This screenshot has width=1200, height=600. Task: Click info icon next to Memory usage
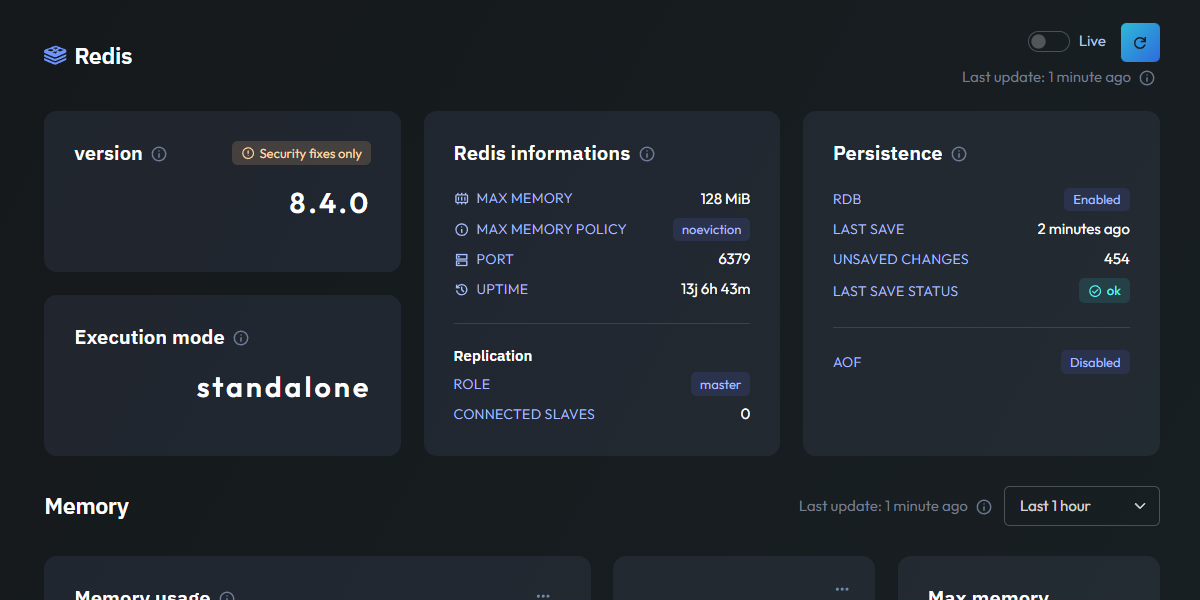point(227,596)
